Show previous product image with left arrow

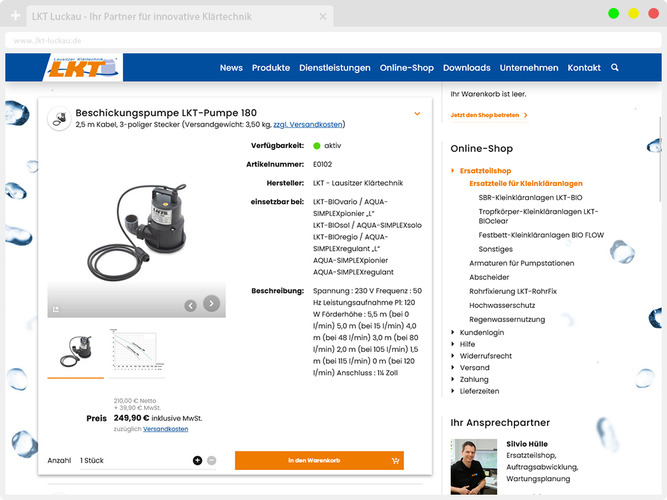tap(191, 306)
